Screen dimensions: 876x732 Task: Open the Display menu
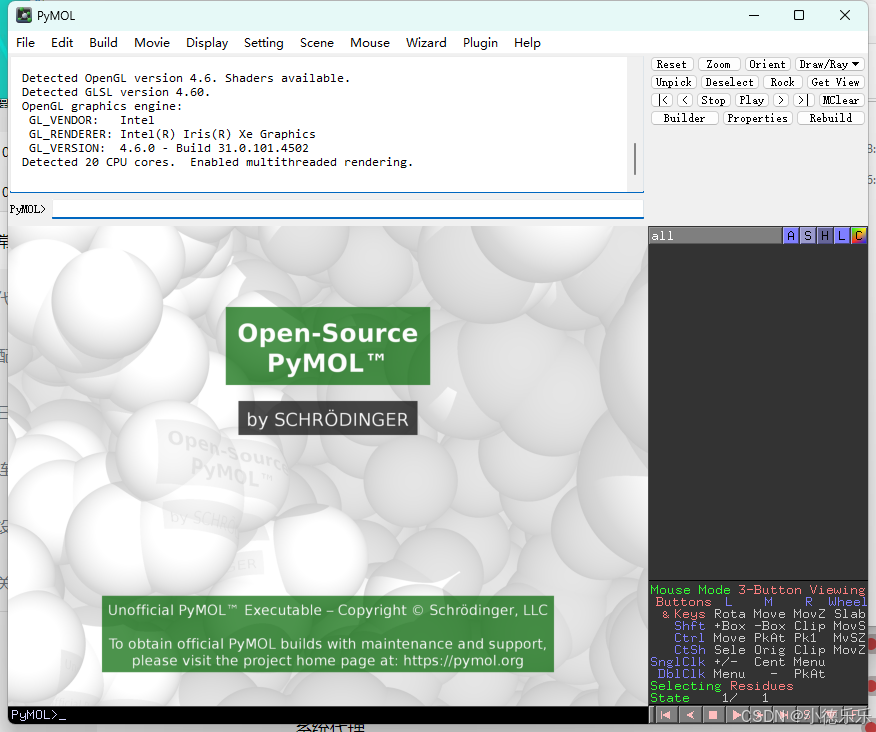[x=207, y=43]
